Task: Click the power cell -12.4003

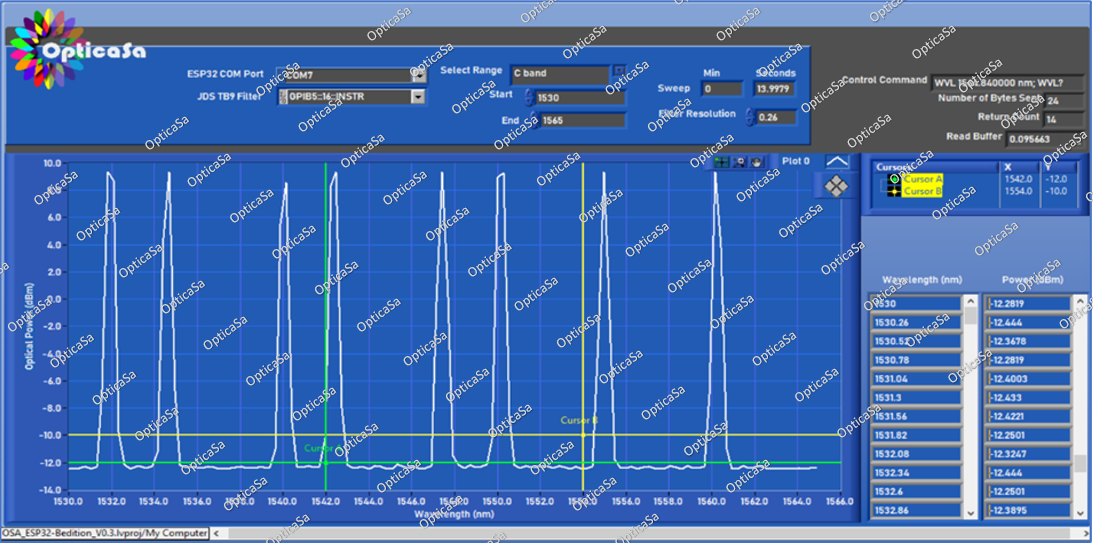Action: coord(1027,378)
